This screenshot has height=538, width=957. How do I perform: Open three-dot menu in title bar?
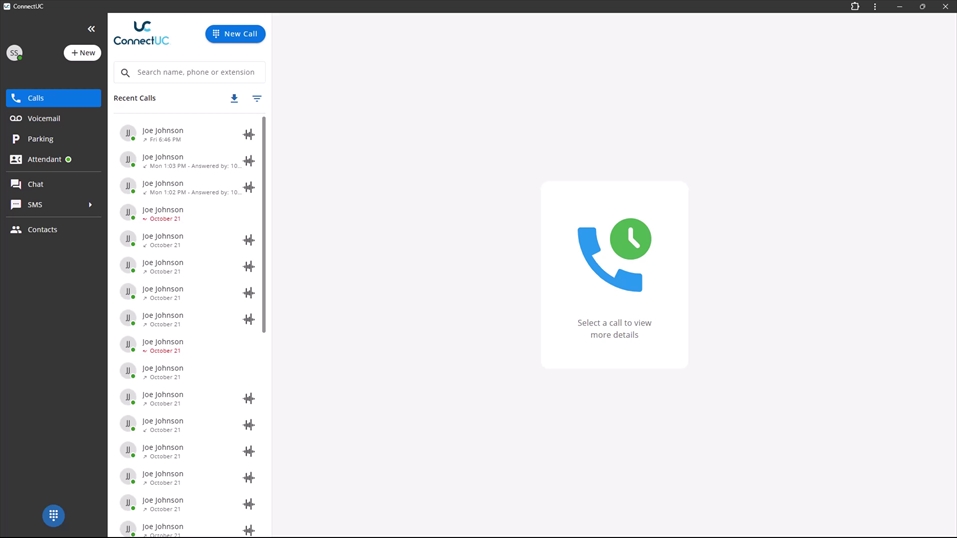tap(875, 7)
